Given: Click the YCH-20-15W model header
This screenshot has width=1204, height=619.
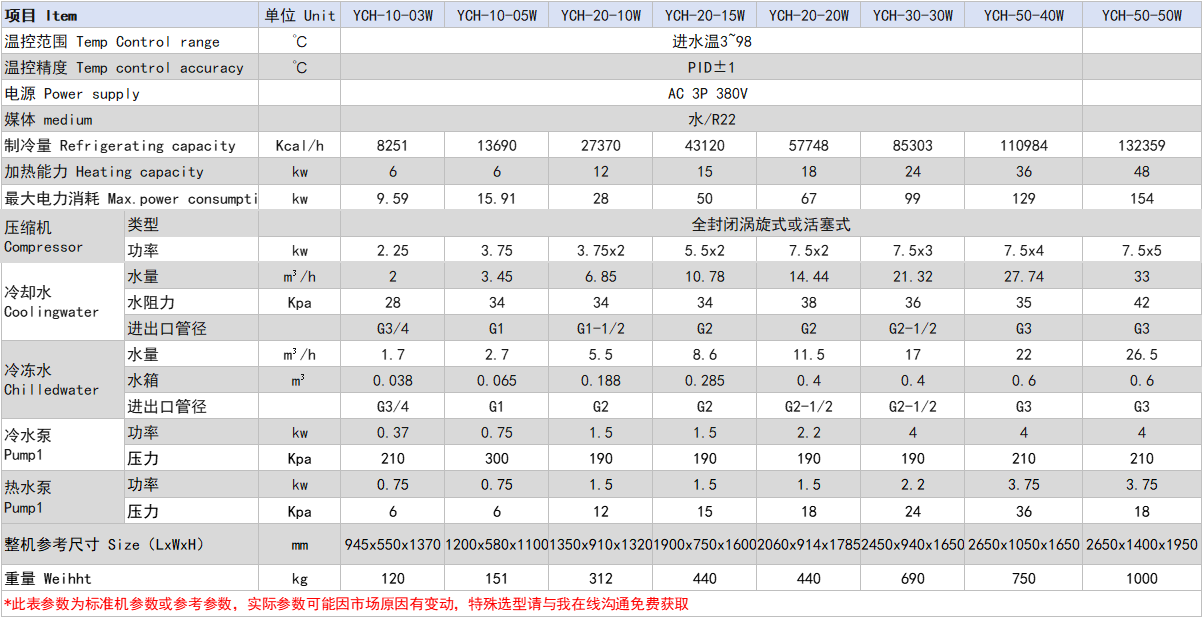Looking at the screenshot, I should 705,14.
